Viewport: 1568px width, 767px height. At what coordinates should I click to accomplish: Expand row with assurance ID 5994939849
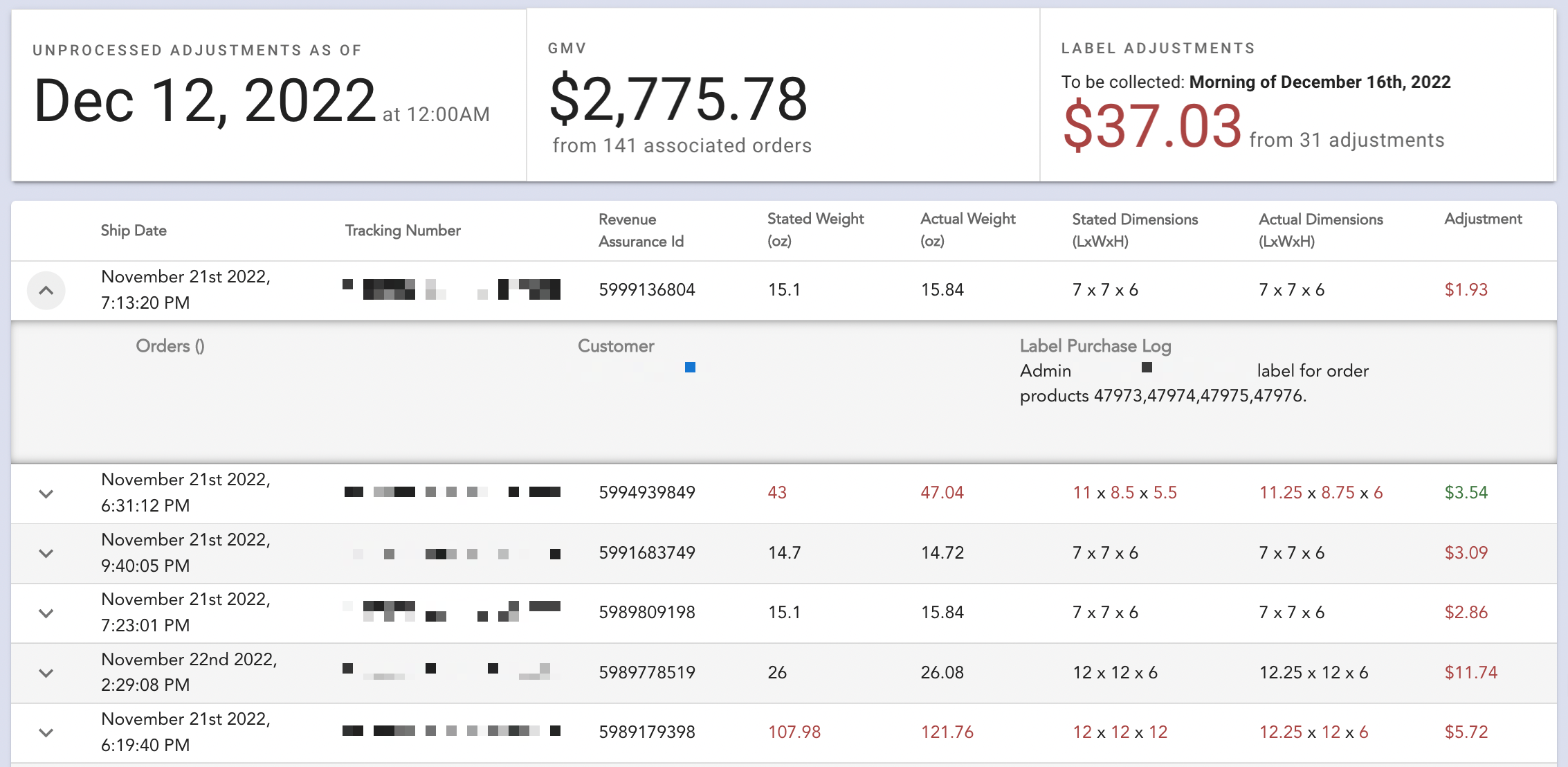point(46,494)
